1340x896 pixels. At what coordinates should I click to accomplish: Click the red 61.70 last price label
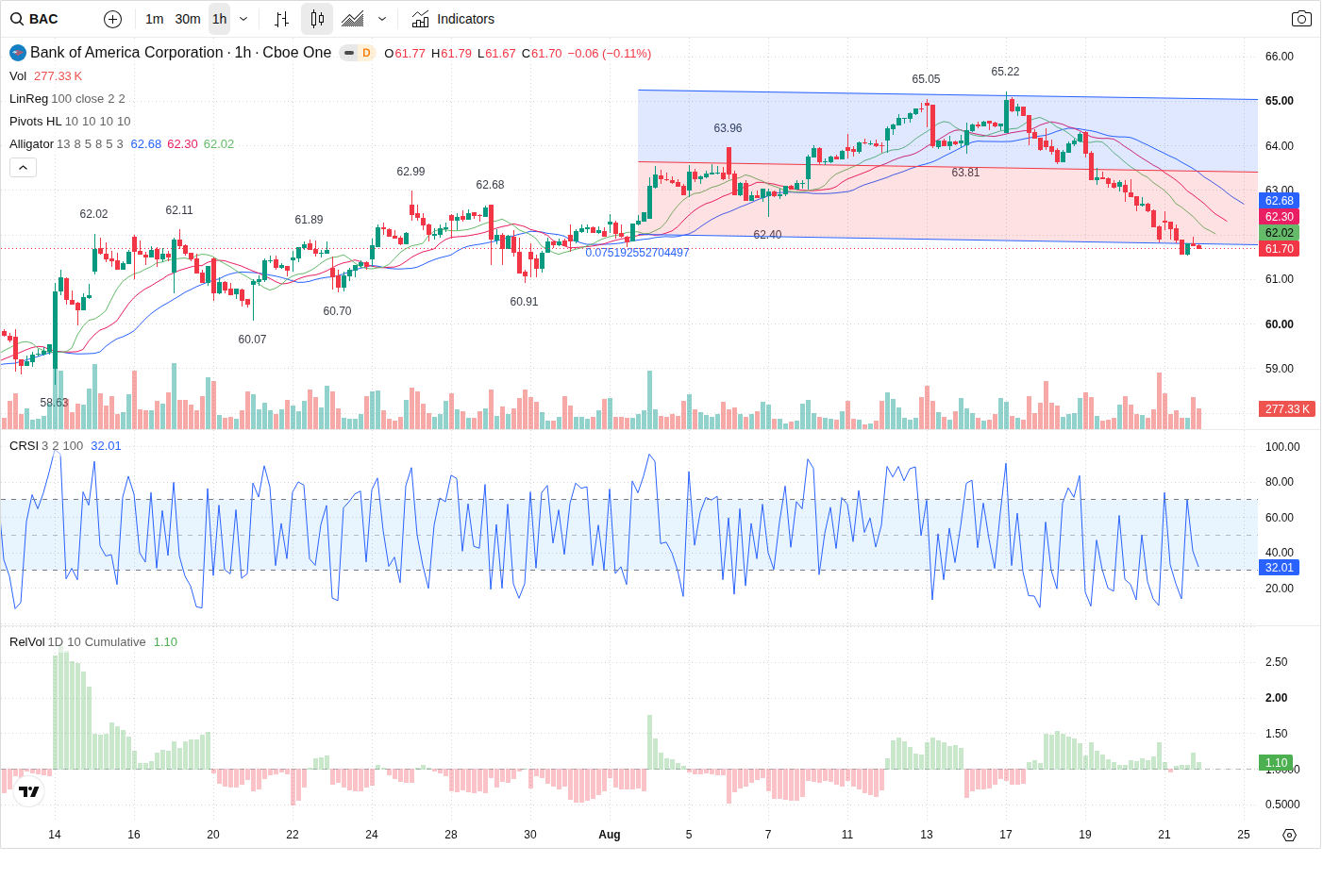pos(1279,249)
